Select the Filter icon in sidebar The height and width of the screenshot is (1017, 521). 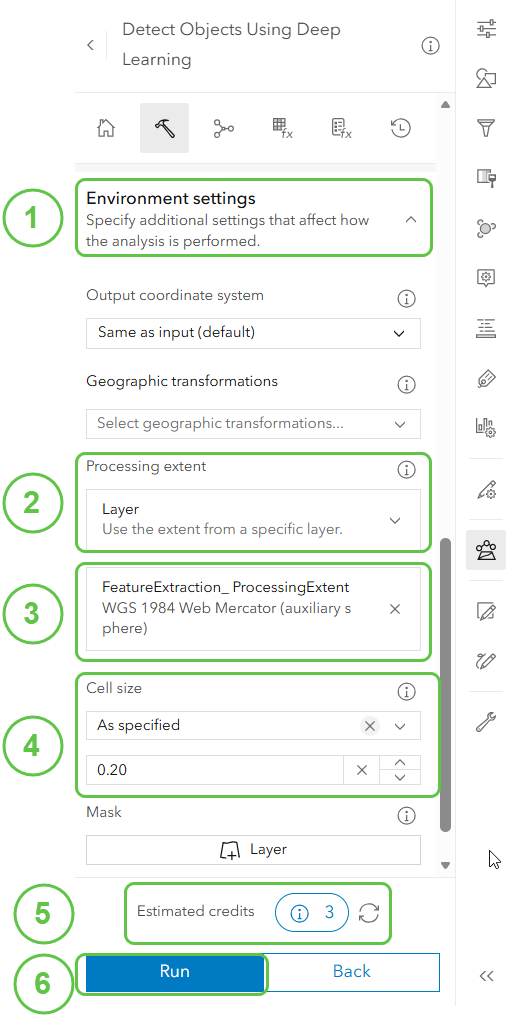(x=486, y=128)
